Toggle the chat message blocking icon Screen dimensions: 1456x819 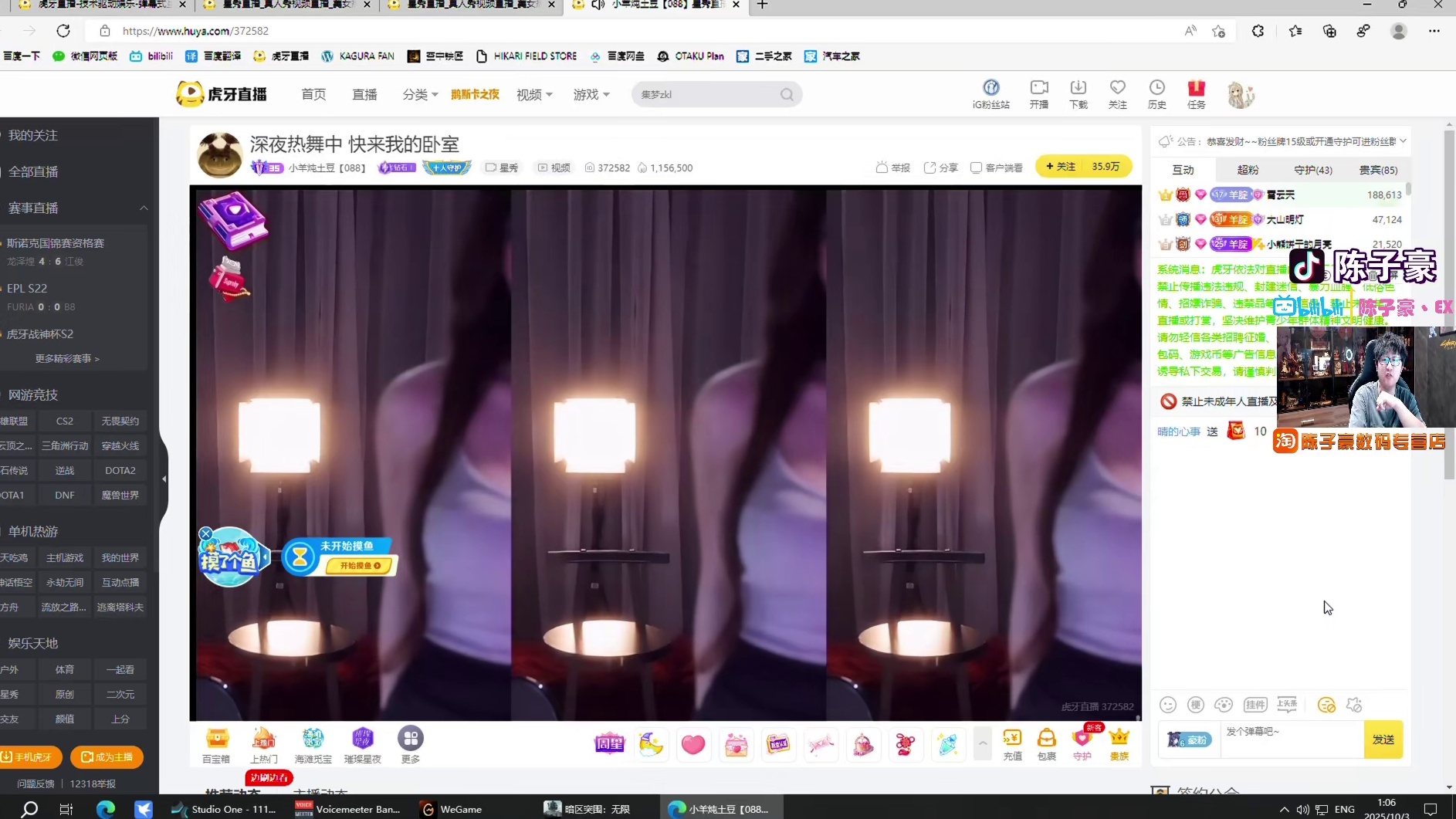pyautogui.click(x=1326, y=705)
